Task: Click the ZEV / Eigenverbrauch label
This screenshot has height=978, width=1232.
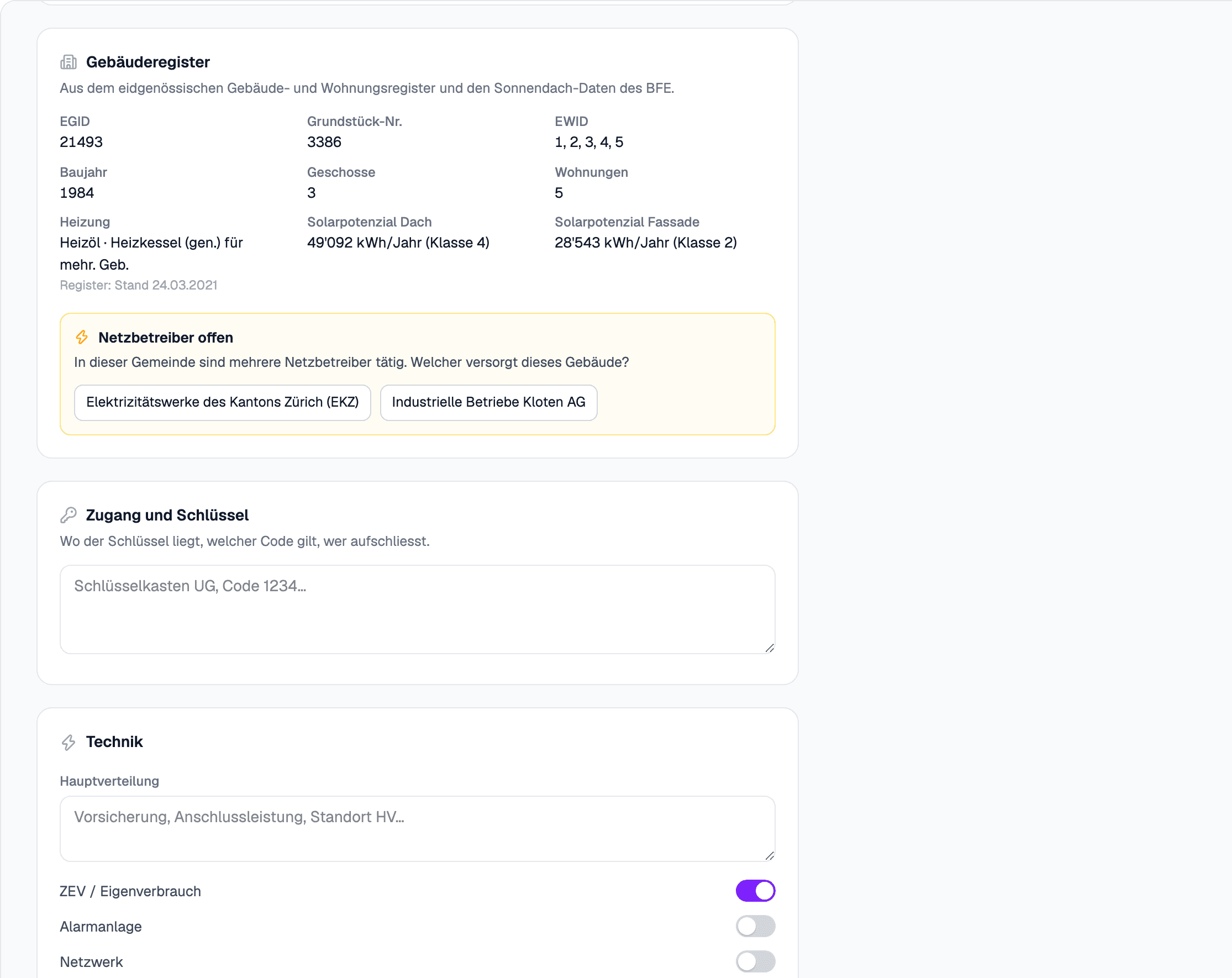Action: (x=130, y=891)
